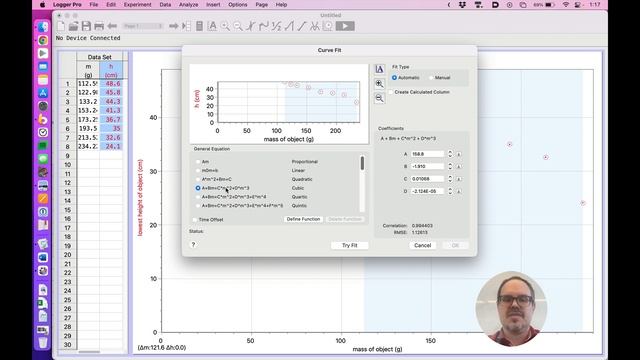Screen dimensions: 640x360
Task: Open the Edit menu
Action: click(111, 5)
